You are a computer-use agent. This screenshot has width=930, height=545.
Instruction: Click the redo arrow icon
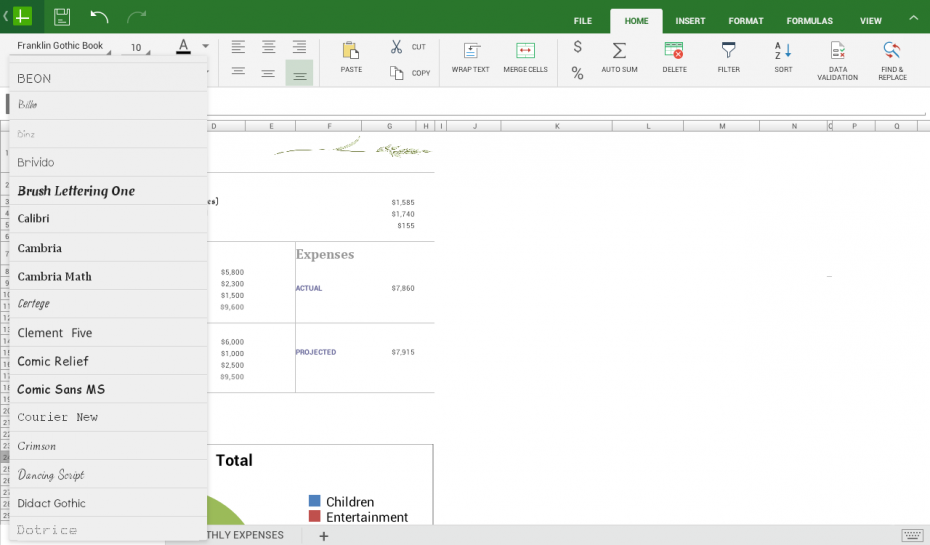coord(136,17)
